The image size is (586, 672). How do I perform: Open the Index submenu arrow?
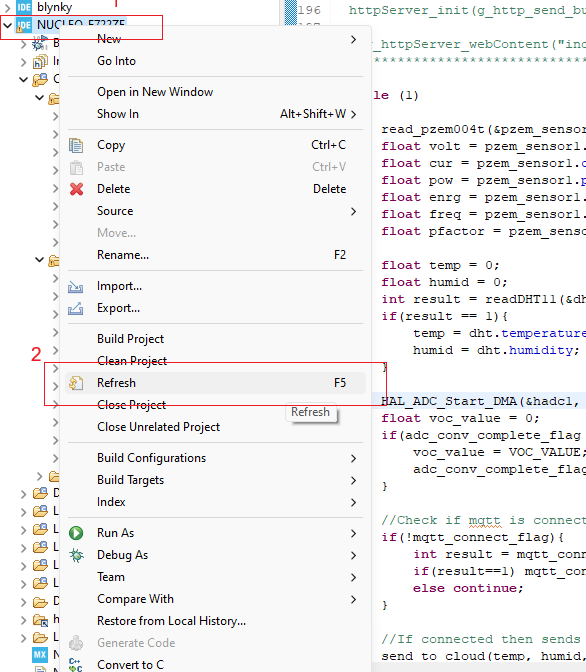click(353, 502)
